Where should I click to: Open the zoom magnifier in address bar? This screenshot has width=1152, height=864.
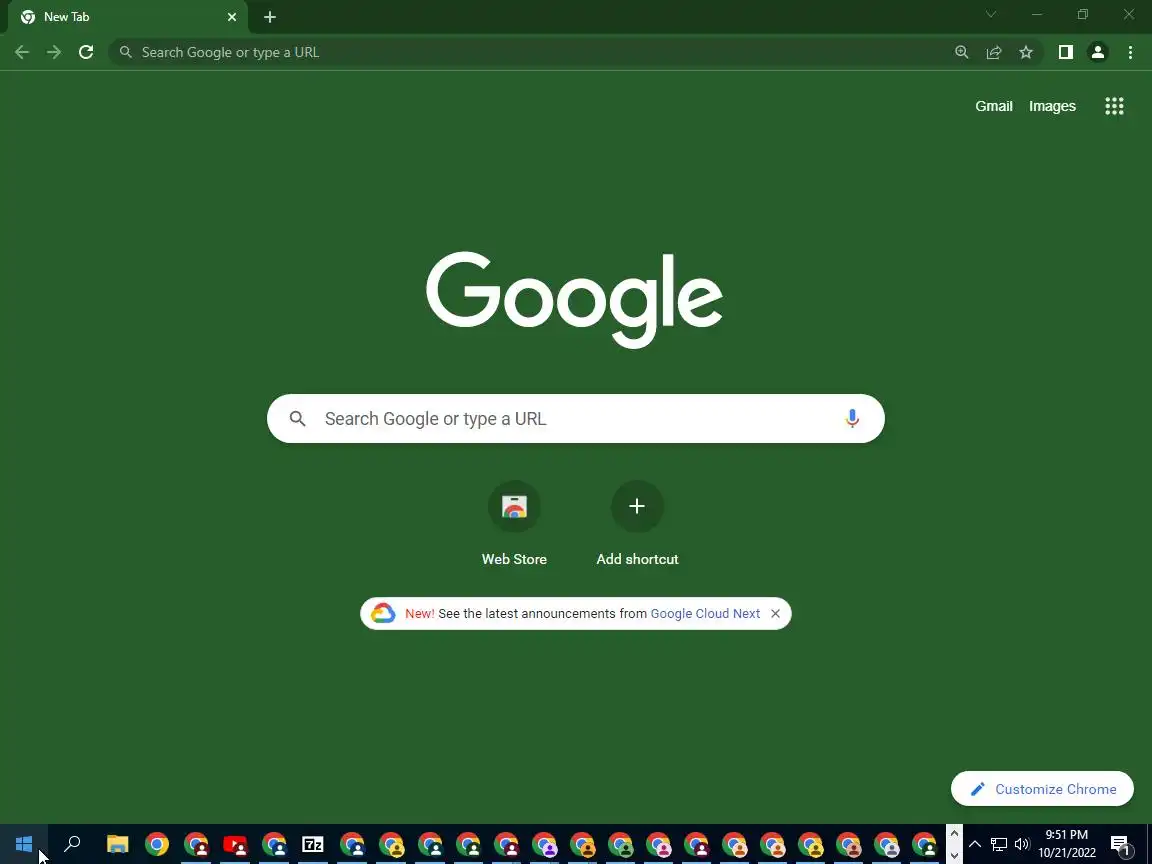pos(962,52)
